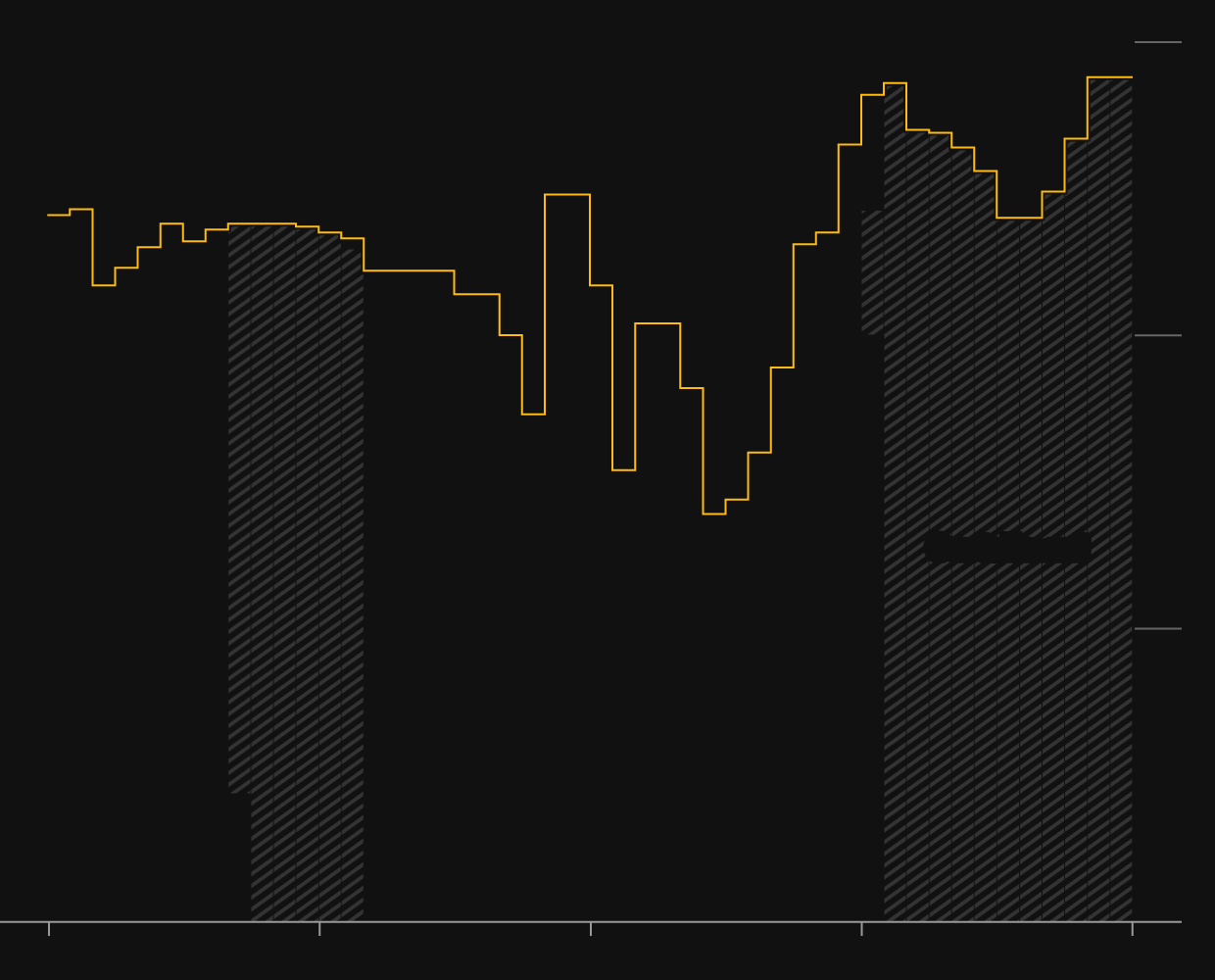This screenshot has width=1215, height=980.
Task: Select the tall isolated spike plateau mid-chart
Action: pos(567,195)
